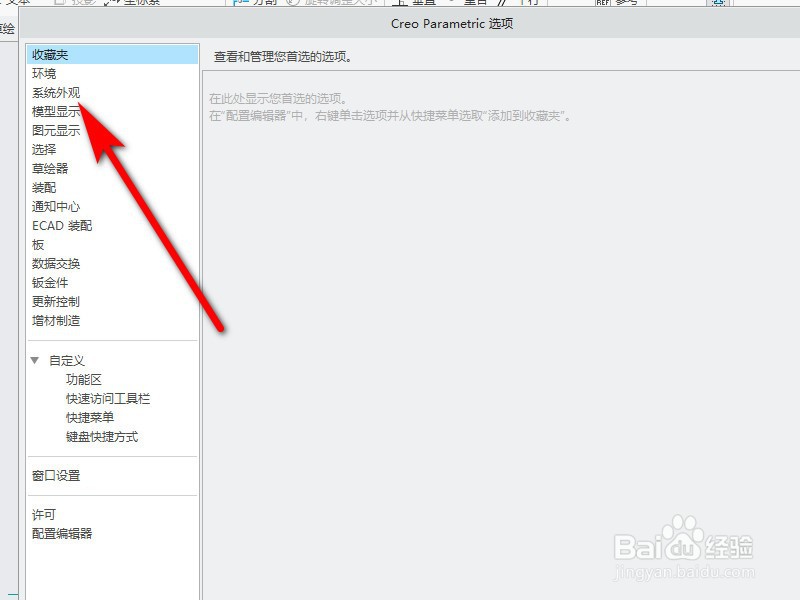The width and height of the screenshot is (800, 600).
Task: Open 键盘快捷方式 settings
Action: click(x=102, y=437)
